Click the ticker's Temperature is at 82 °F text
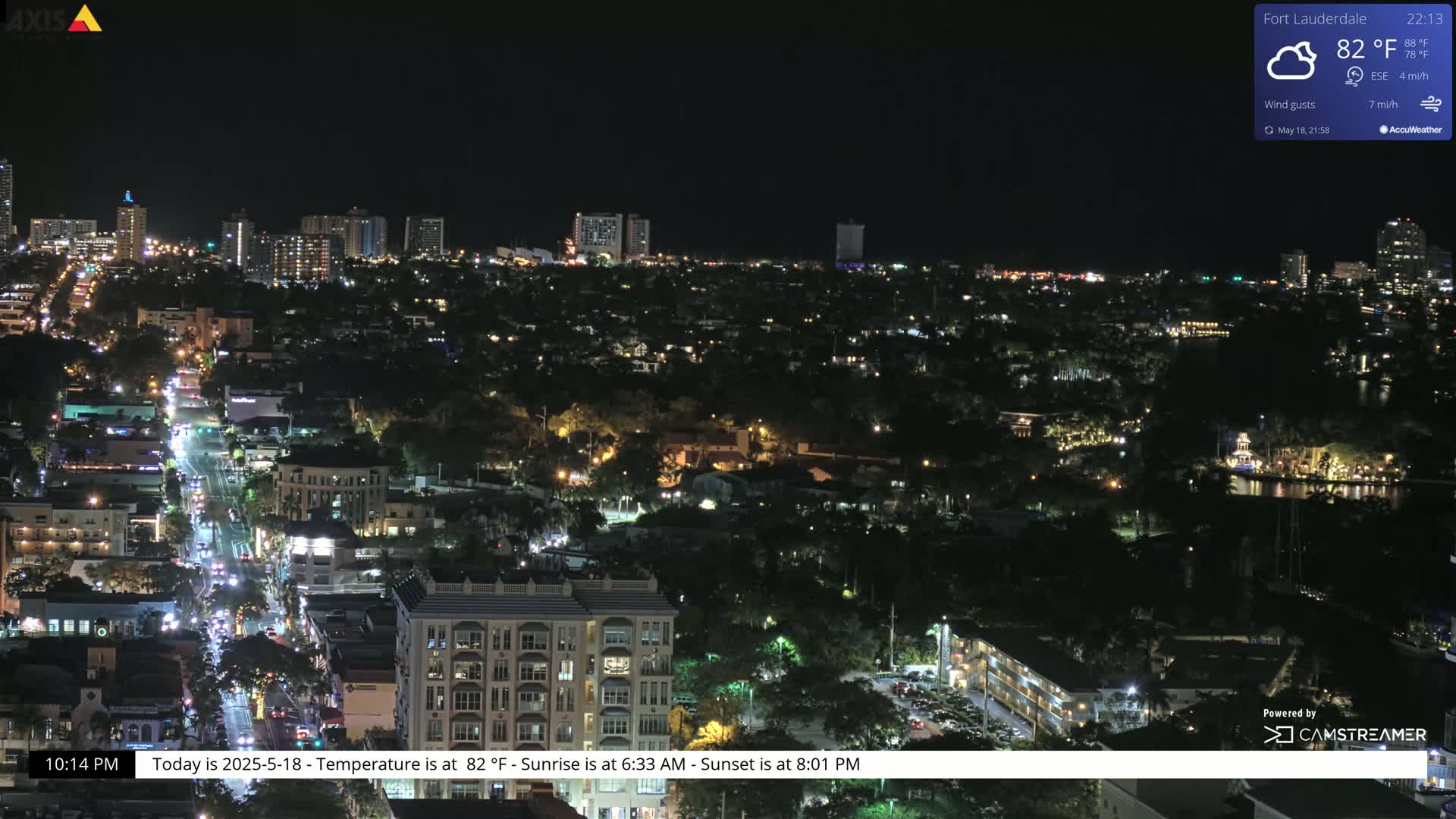 pyautogui.click(x=411, y=764)
